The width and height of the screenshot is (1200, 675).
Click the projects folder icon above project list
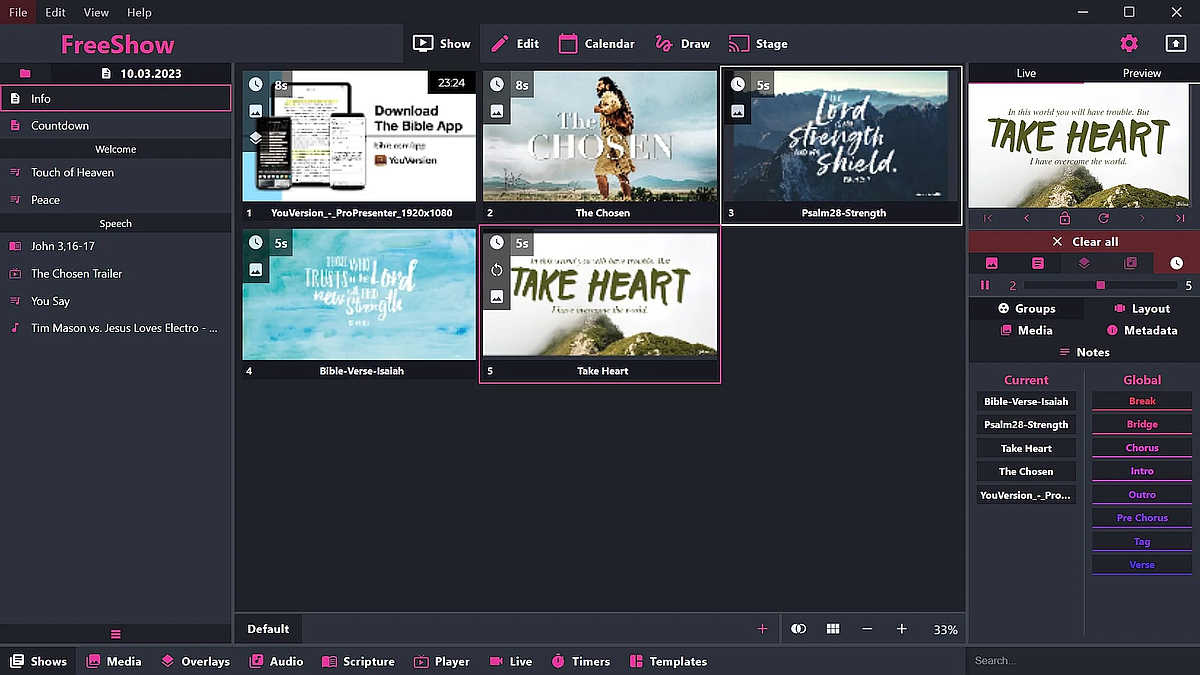[25, 73]
